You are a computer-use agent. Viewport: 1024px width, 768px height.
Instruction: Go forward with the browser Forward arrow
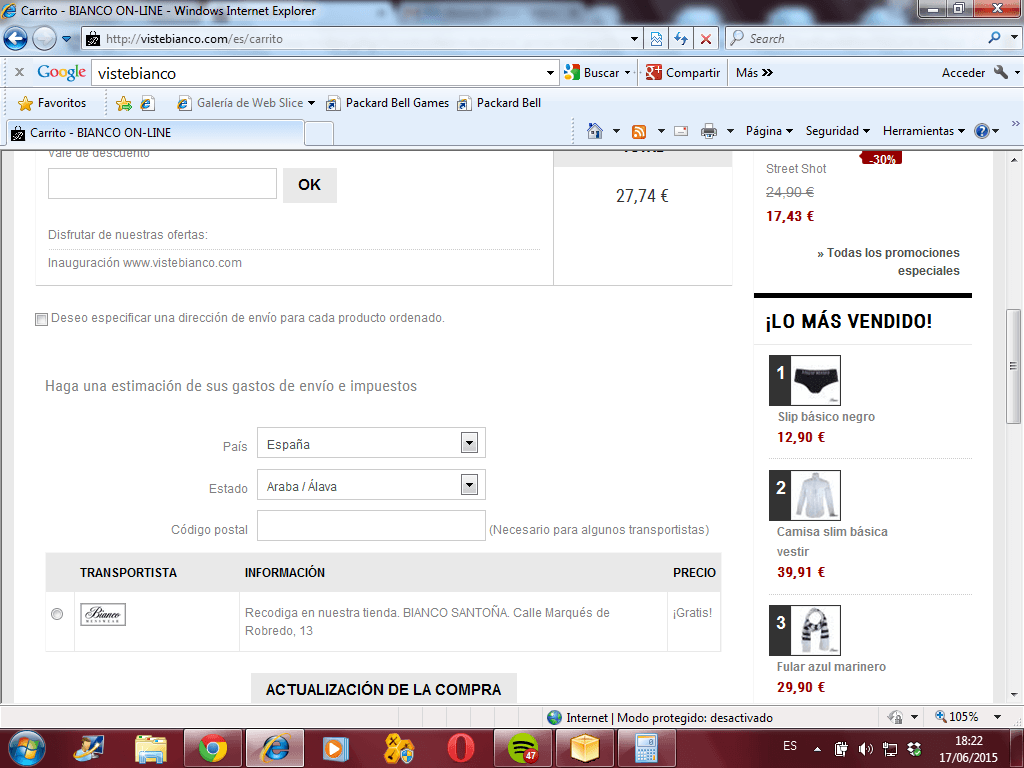click(x=44, y=39)
